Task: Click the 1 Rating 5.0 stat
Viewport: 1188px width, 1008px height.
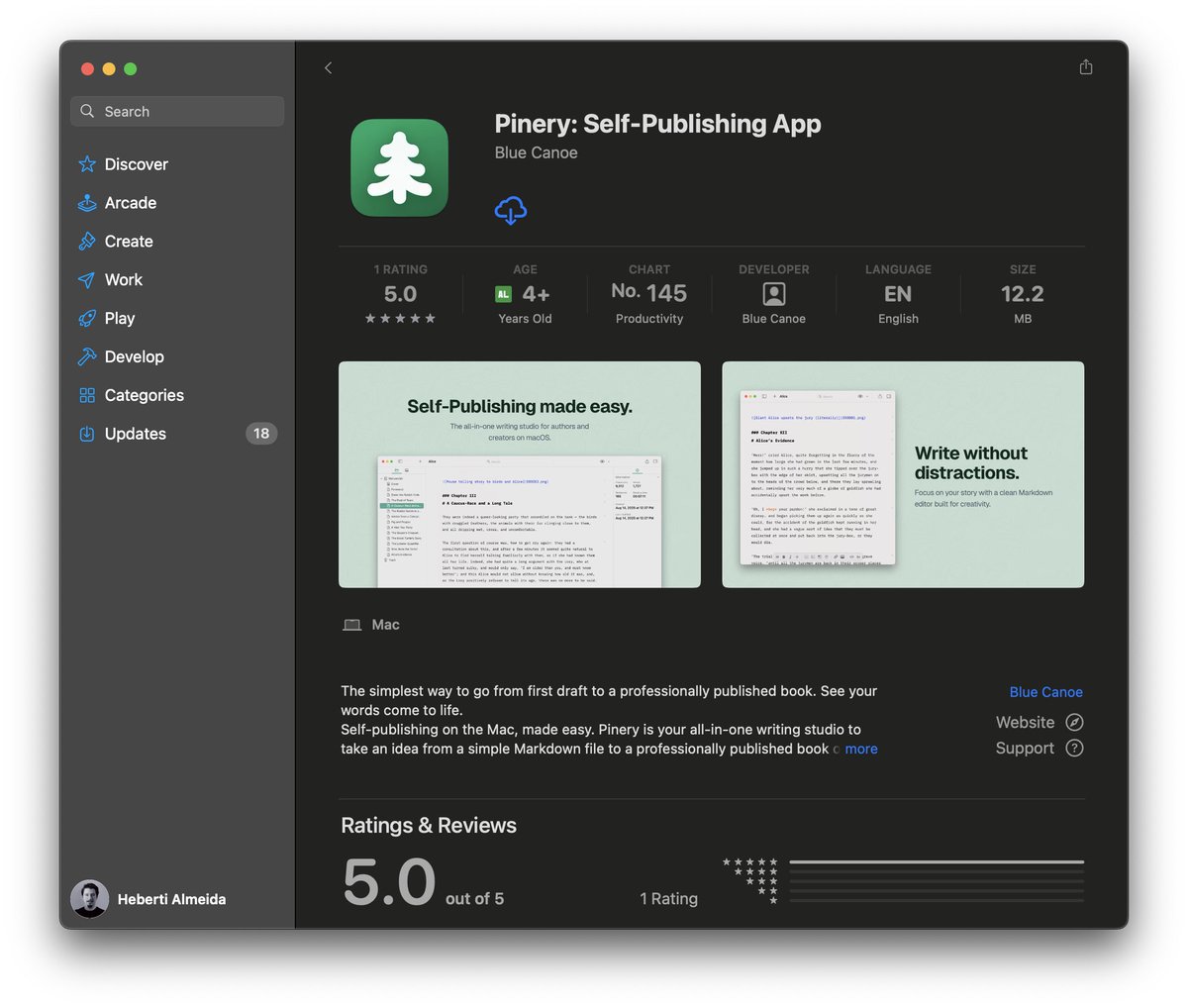Action: click(x=400, y=294)
